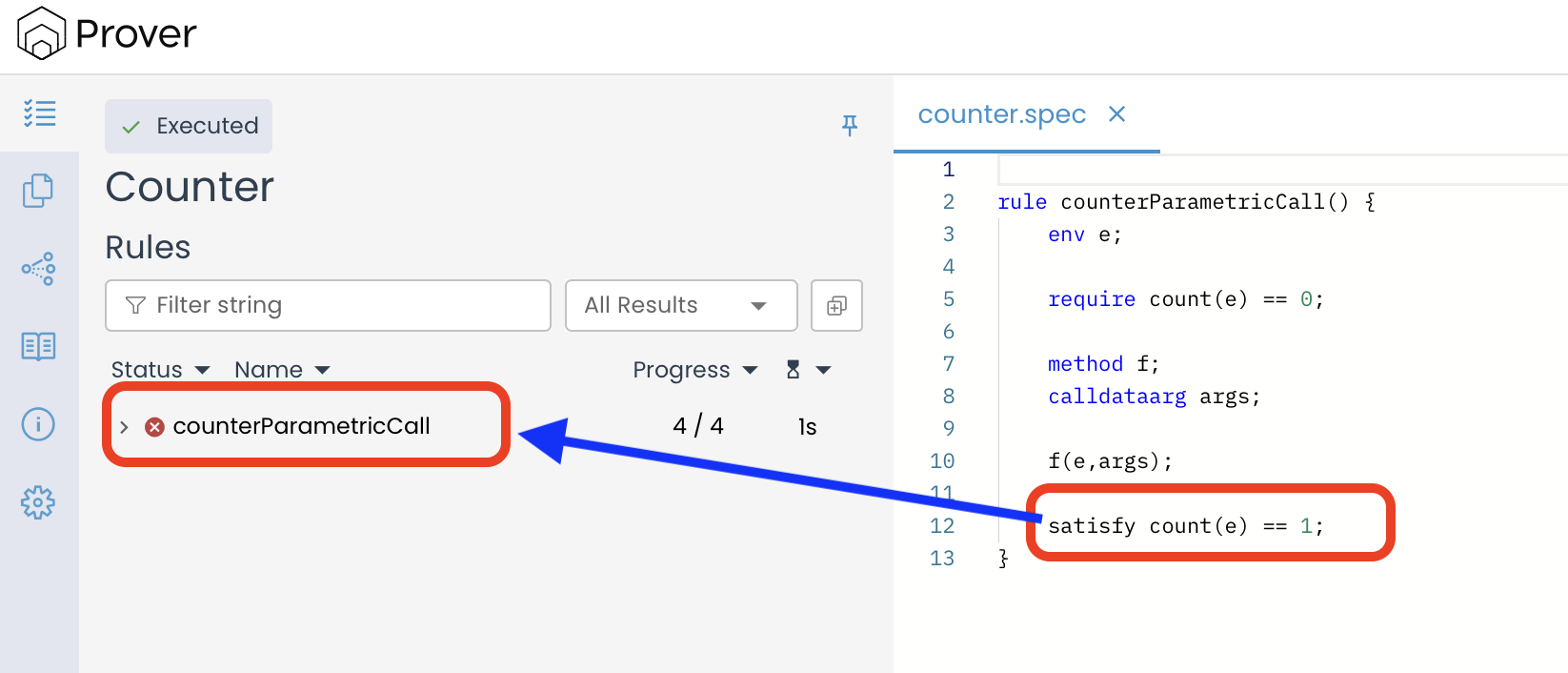This screenshot has height=673, width=1568.
Task: Open the files copy sidebar icon
Action: pos(39,191)
